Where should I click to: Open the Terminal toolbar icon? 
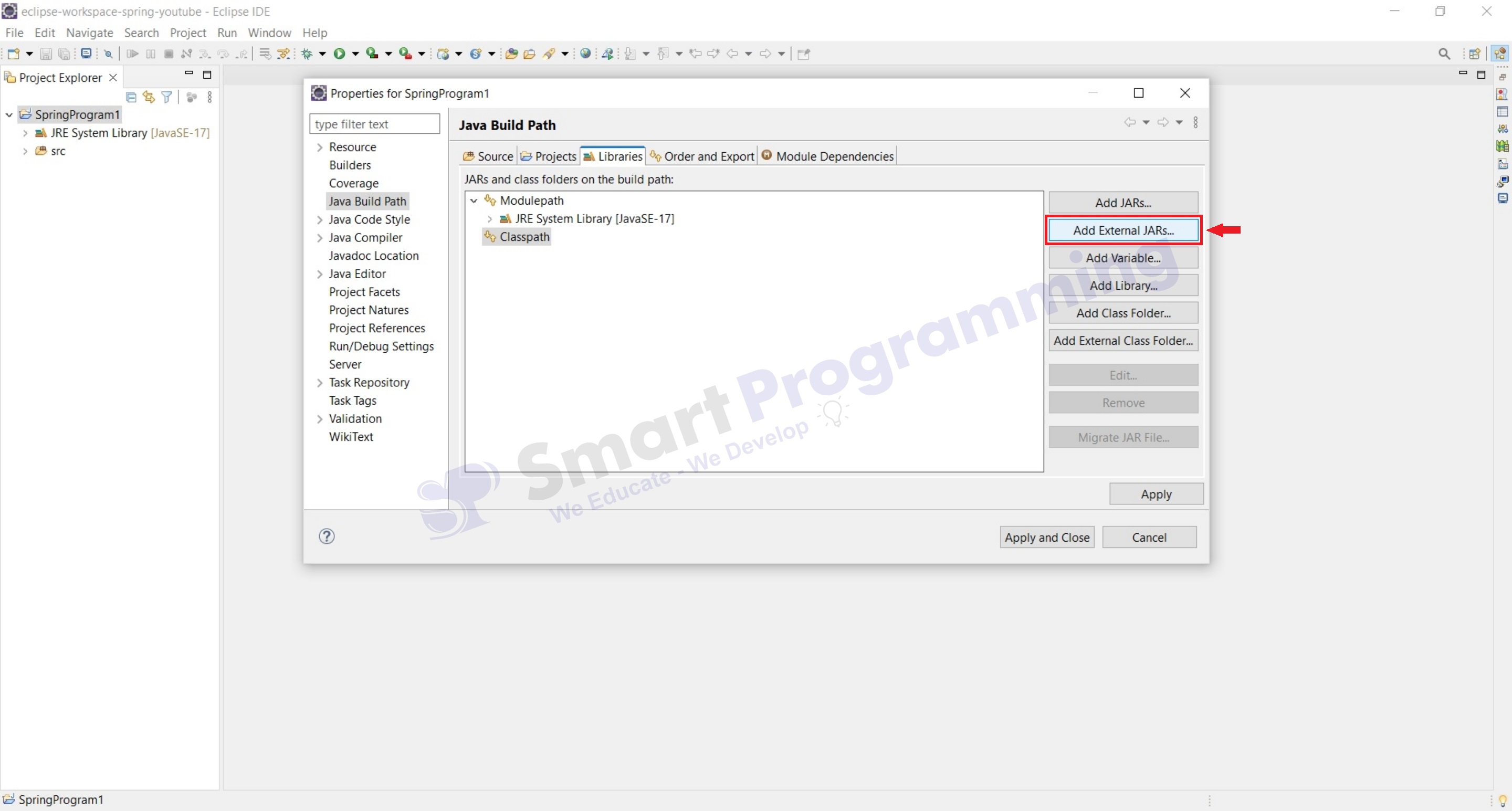(x=86, y=54)
